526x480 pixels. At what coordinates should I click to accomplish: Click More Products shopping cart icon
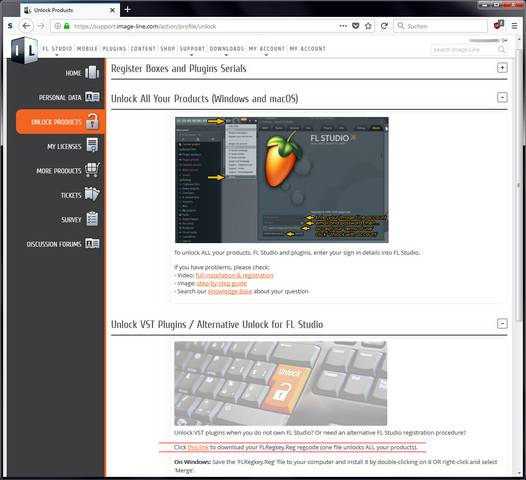92,170
